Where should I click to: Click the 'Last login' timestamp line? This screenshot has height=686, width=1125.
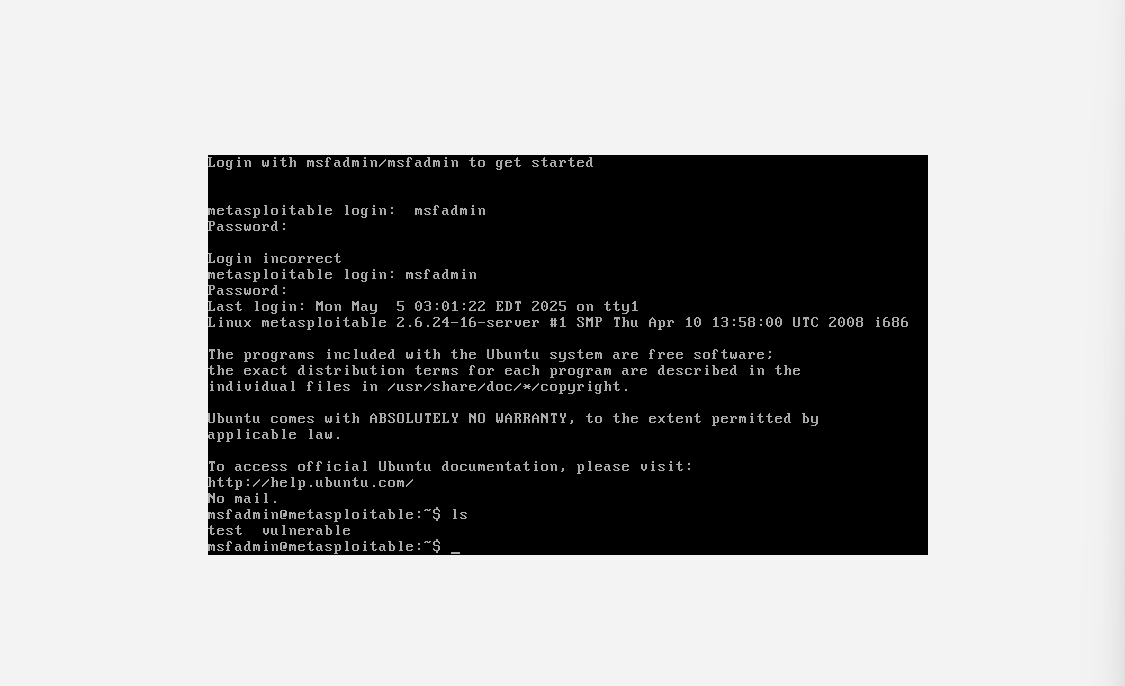(423, 306)
